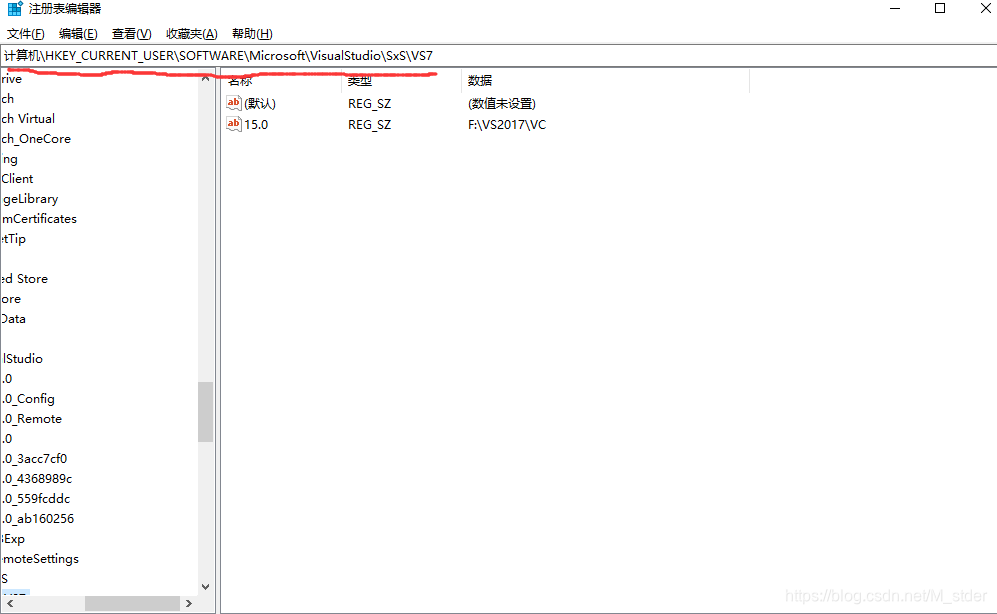Select the 15.0_Remote registry key
Screen dimensions: 997x614
[x=32, y=418]
